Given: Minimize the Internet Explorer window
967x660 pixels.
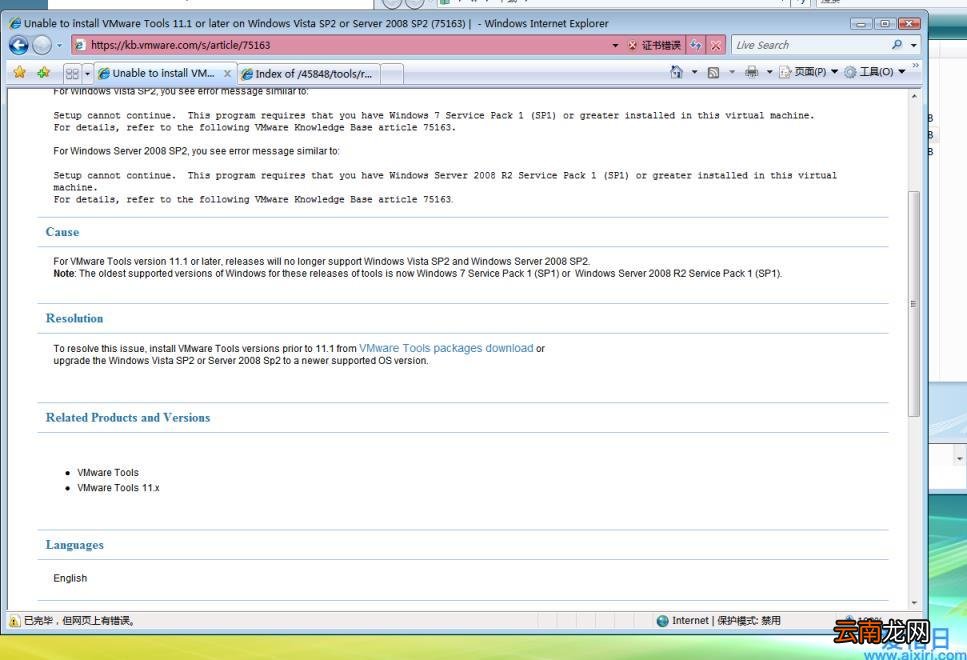Looking at the screenshot, I should coord(861,23).
